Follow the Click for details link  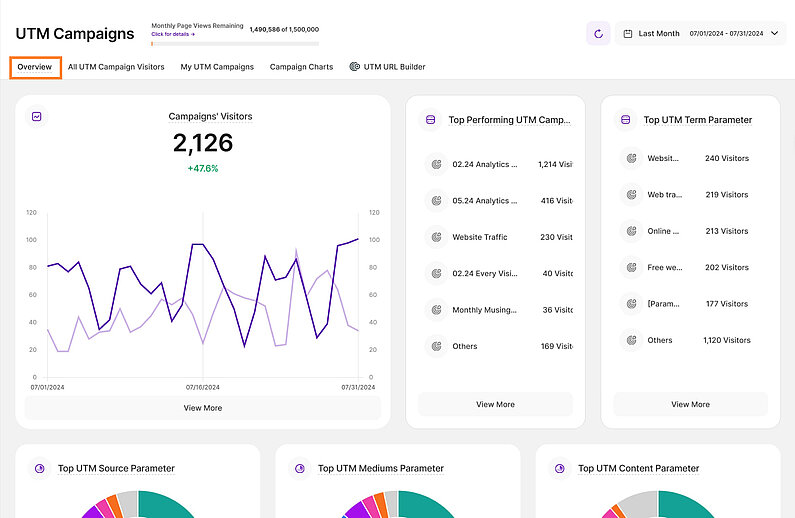coord(172,34)
